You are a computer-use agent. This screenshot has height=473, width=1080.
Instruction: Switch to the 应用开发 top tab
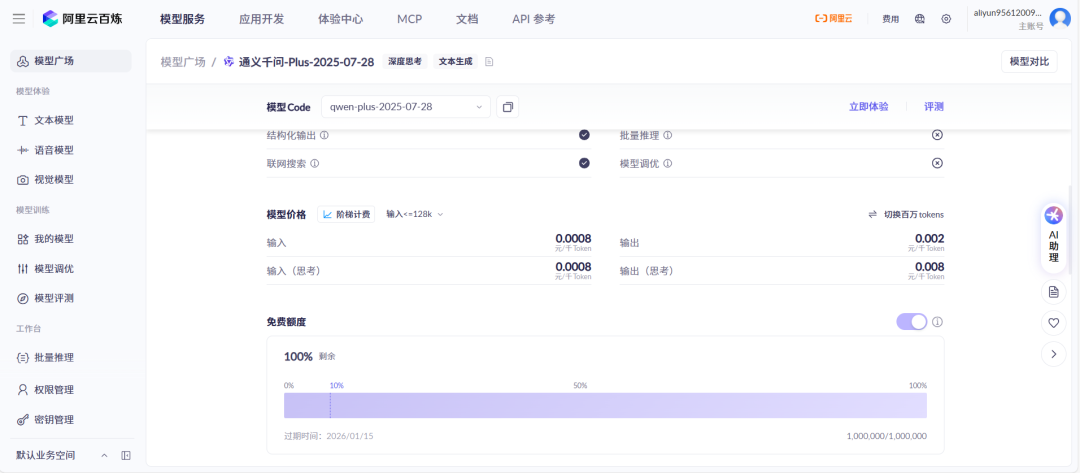[261, 19]
